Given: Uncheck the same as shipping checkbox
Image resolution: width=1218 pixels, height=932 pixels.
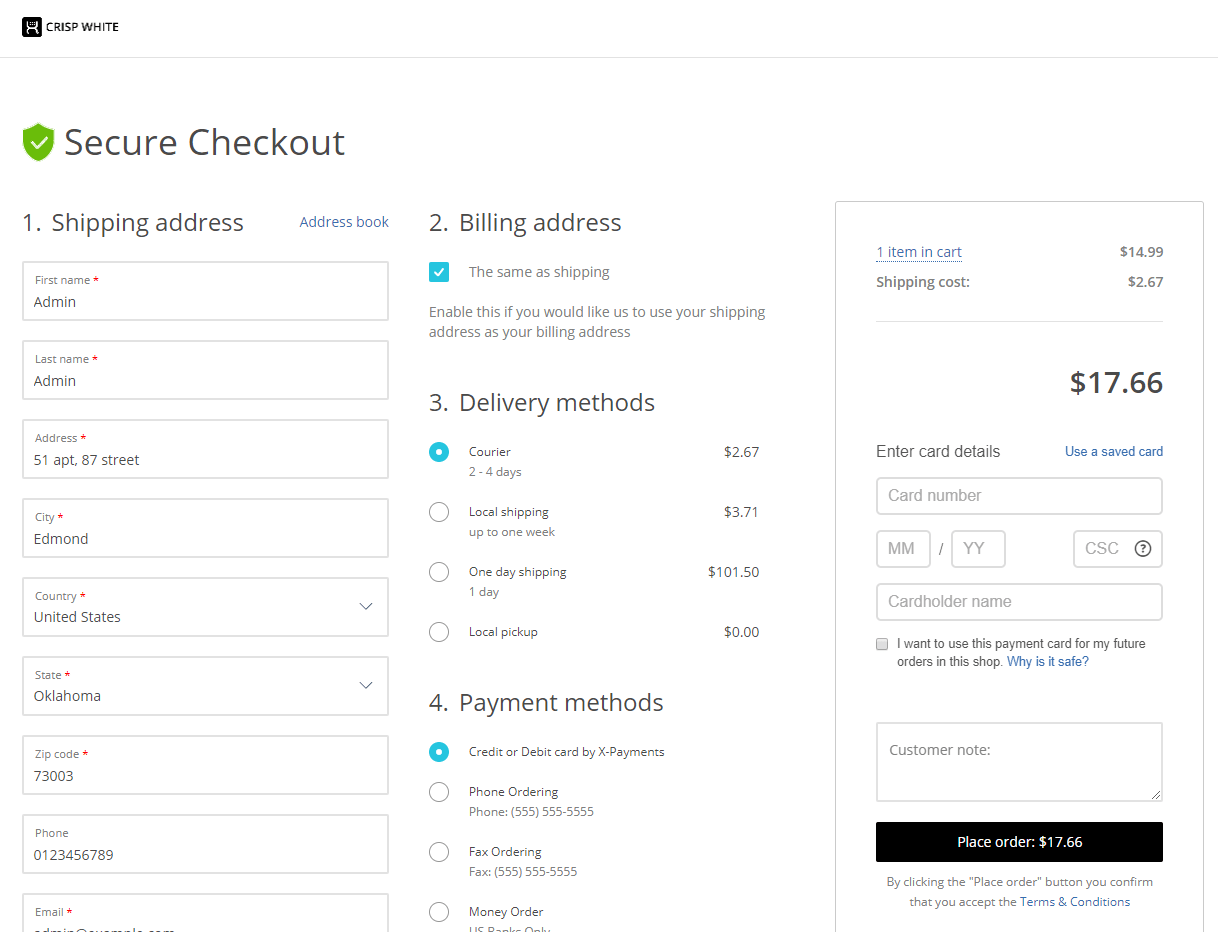Looking at the screenshot, I should tap(439, 271).
